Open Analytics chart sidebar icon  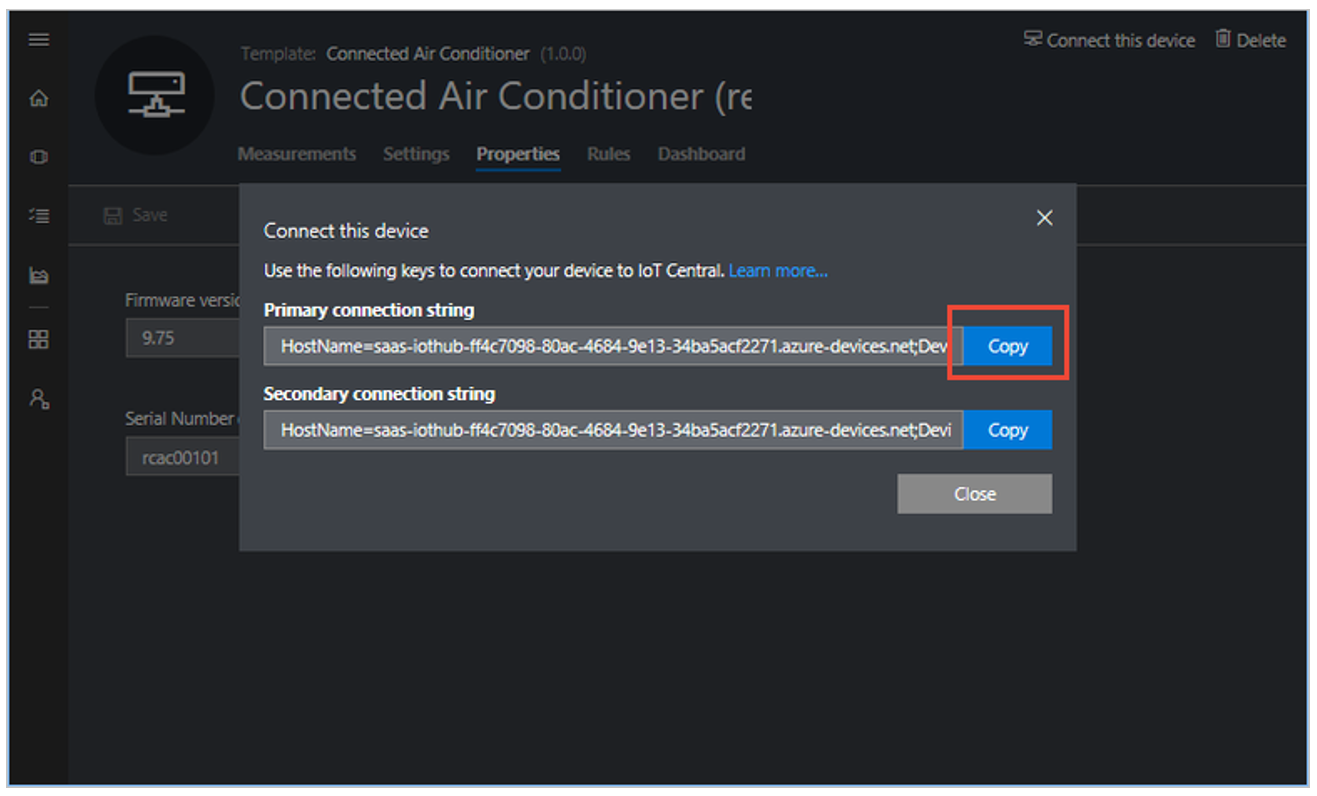coord(39,275)
